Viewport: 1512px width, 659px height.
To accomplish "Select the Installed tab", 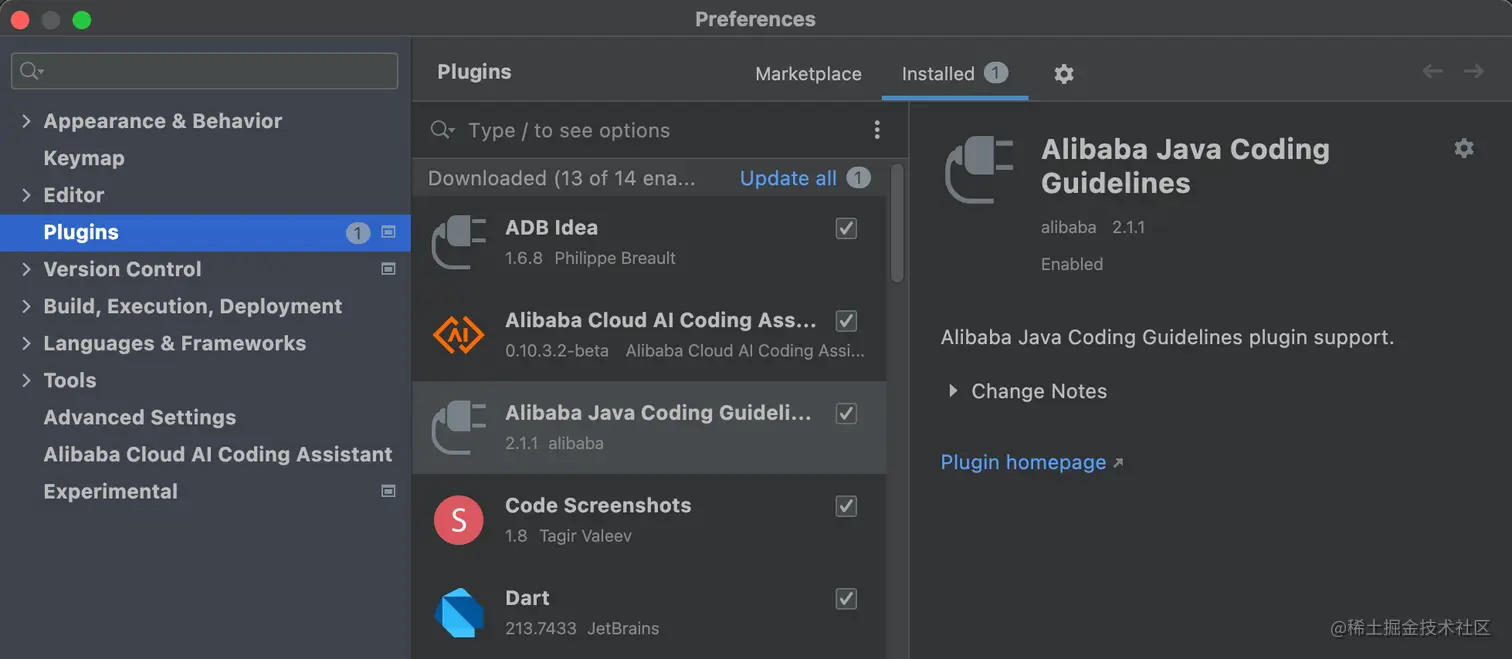I will coord(938,74).
